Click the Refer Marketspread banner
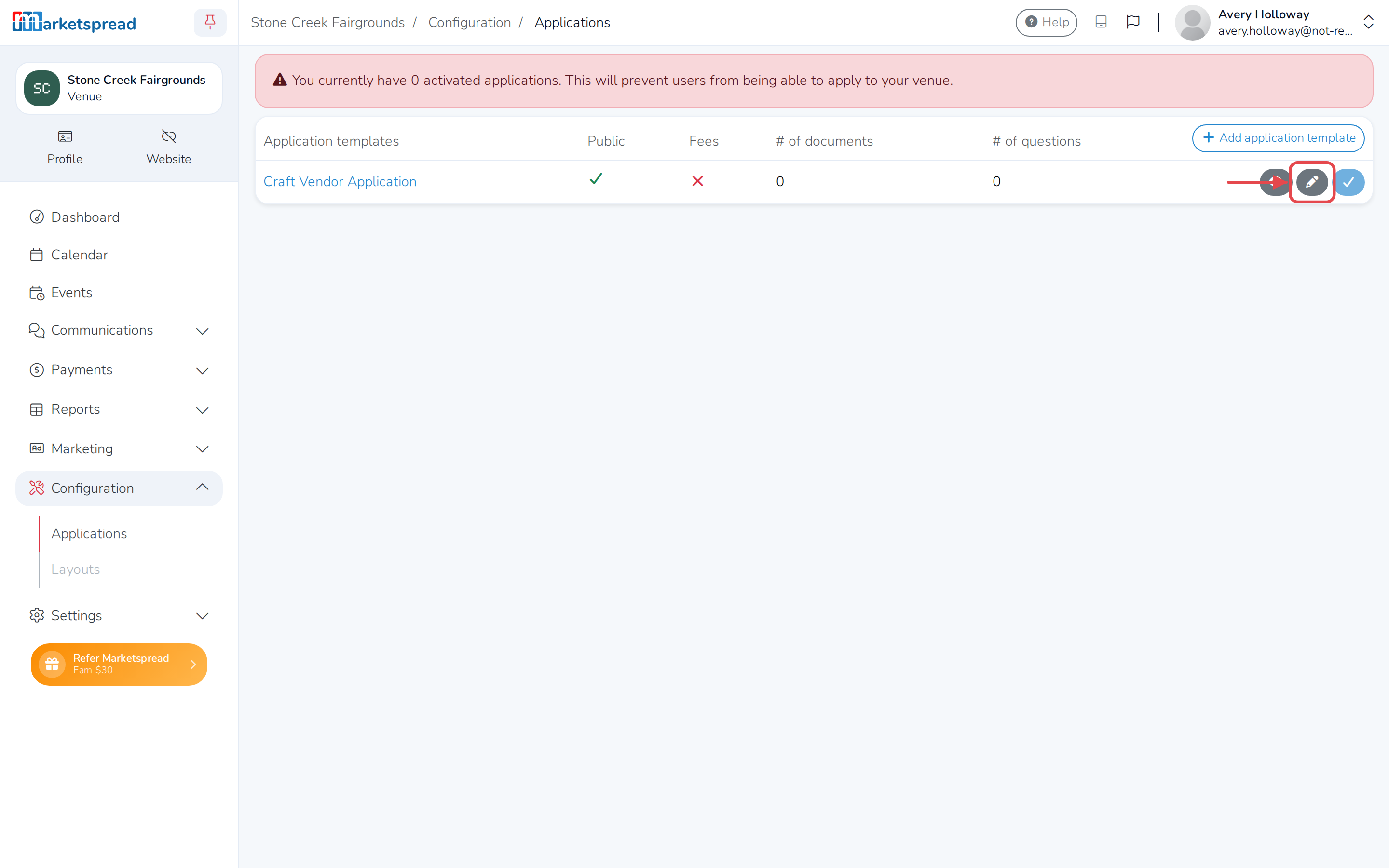The width and height of the screenshot is (1389, 868). [x=119, y=664]
